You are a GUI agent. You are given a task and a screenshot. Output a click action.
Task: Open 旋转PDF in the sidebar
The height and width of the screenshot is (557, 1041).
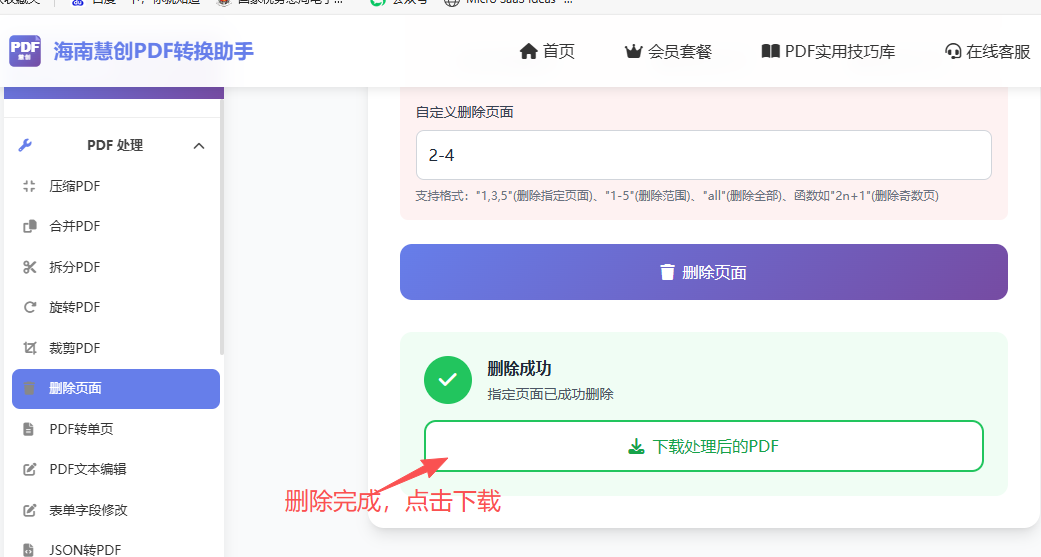point(74,307)
